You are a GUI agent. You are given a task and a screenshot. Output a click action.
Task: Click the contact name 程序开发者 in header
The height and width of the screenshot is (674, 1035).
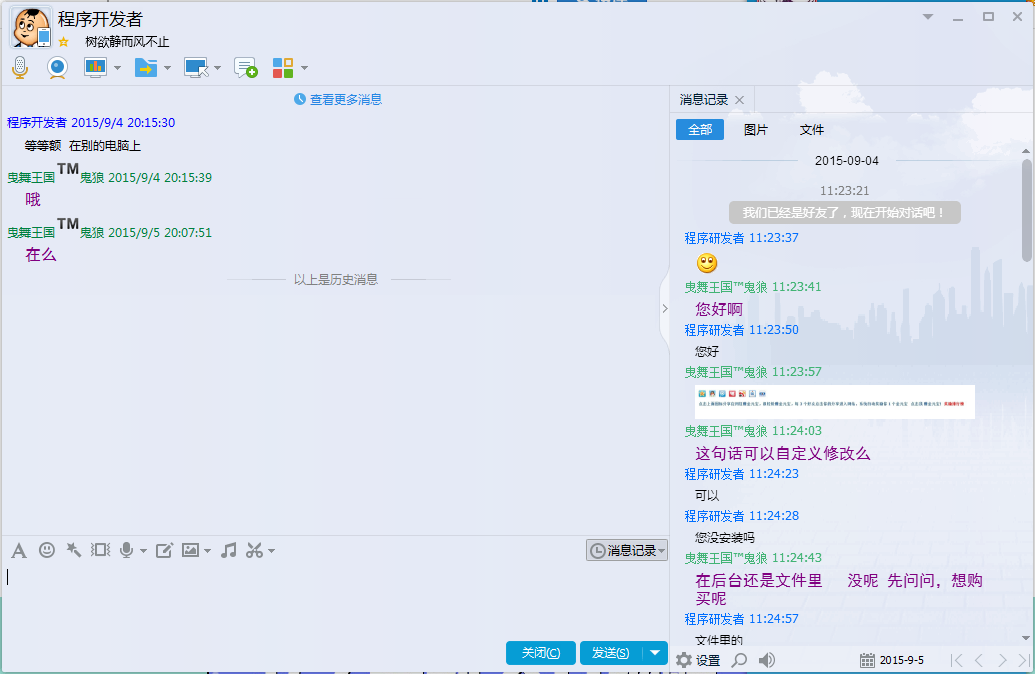tap(100, 19)
